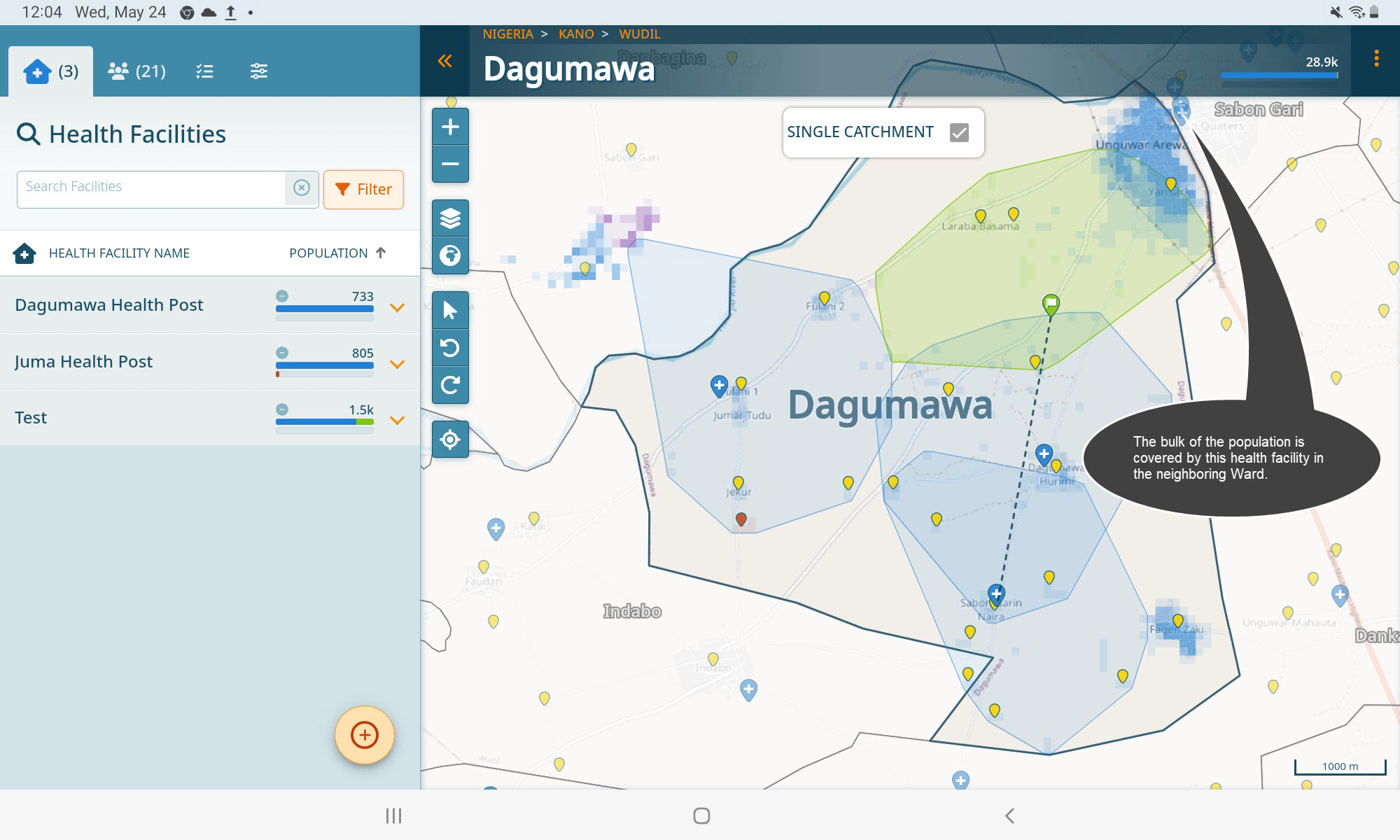Click the yellow pin at Fagen Zaki
Image resolution: width=1400 pixels, height=840 pixels.
[x=1177, y=621]
